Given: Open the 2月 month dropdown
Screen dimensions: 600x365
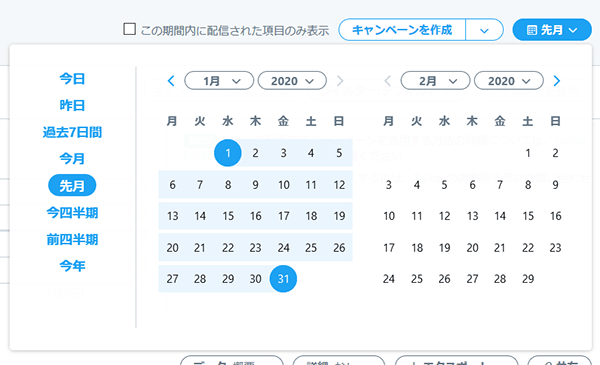Looking at the screenshot, I should pos(435,81).
